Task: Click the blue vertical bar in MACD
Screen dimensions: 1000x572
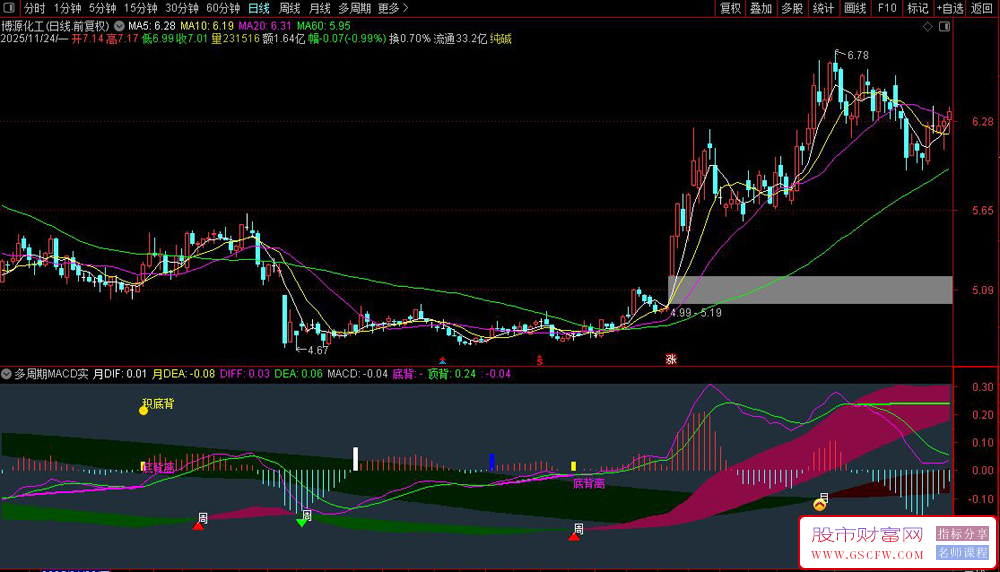Action: tap(491, 462)
